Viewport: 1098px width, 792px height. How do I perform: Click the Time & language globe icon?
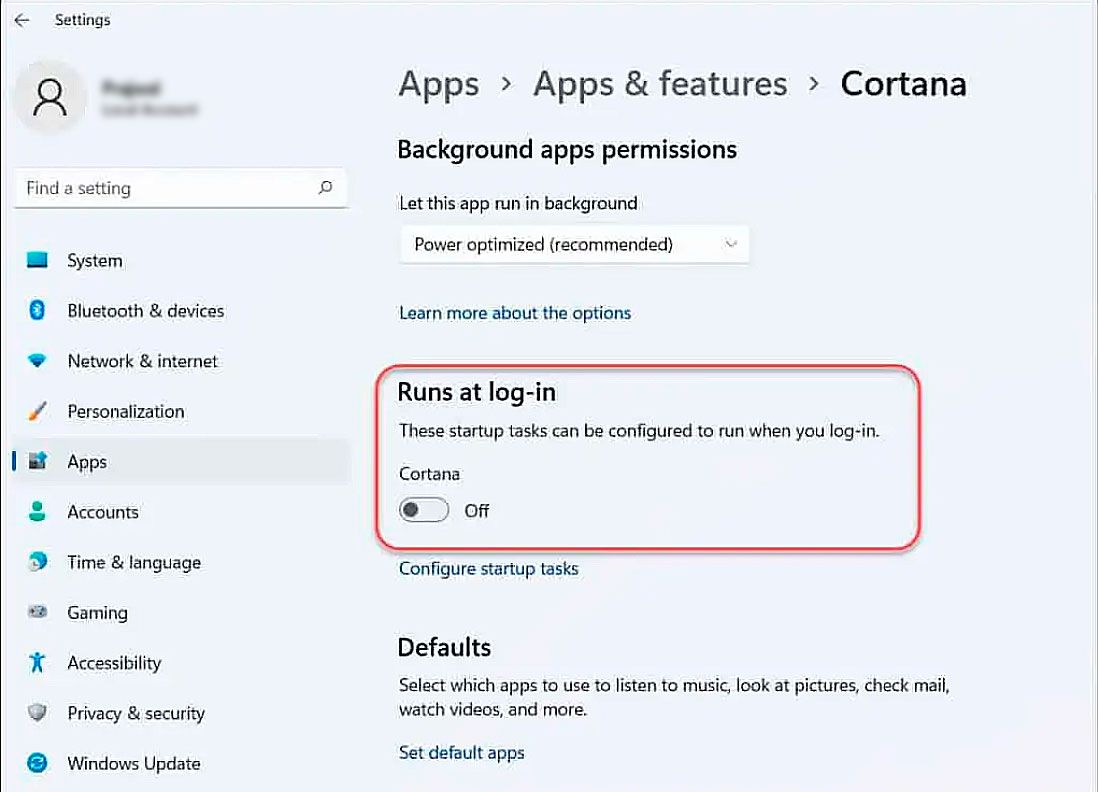coord(37,562)
